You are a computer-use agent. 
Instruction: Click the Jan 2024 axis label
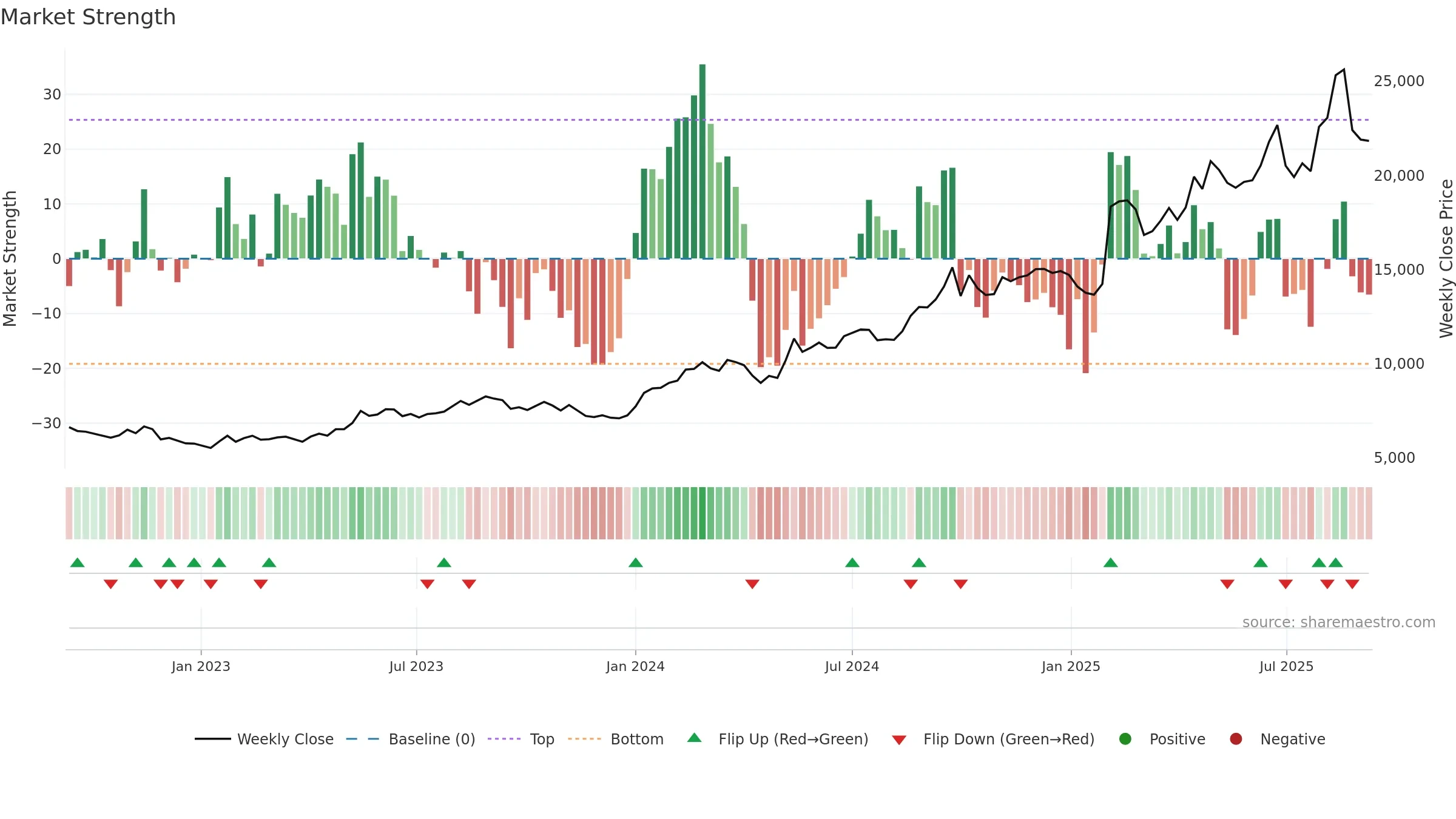(x=635, y=666)
